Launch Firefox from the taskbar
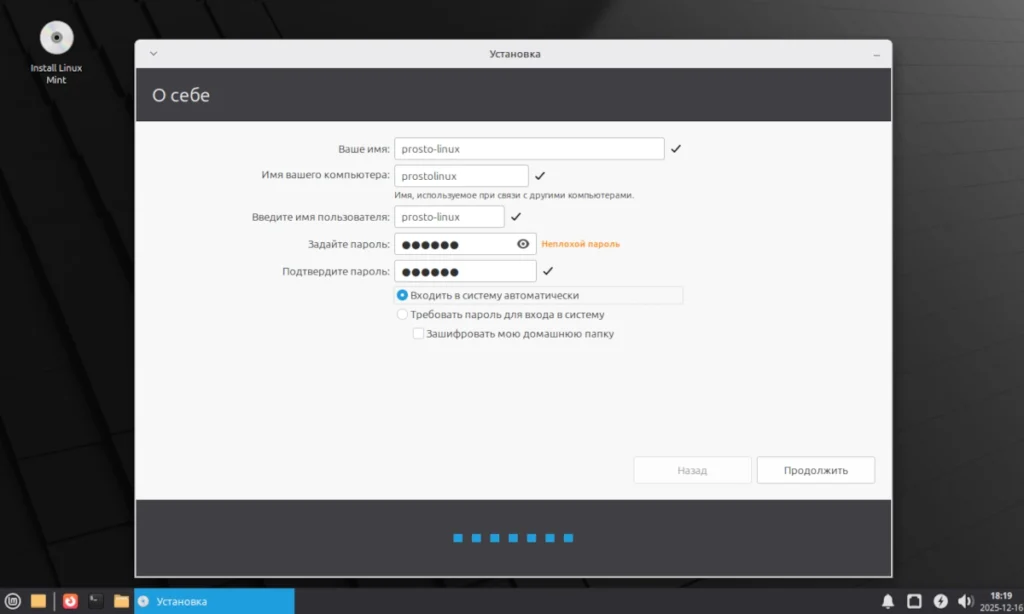Screen dimensions: 1024x614 (x=70, y=601)
